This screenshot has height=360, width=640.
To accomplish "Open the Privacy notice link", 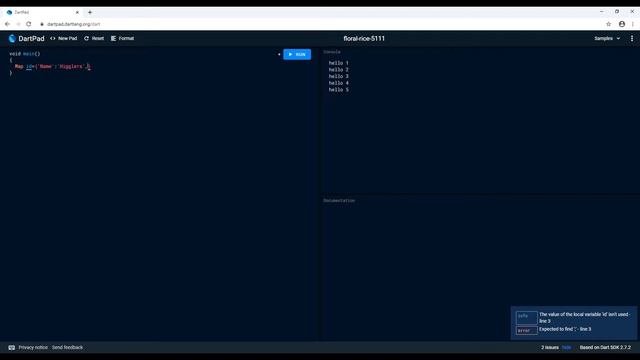I will pyautogui.click(x=33, y=347).
